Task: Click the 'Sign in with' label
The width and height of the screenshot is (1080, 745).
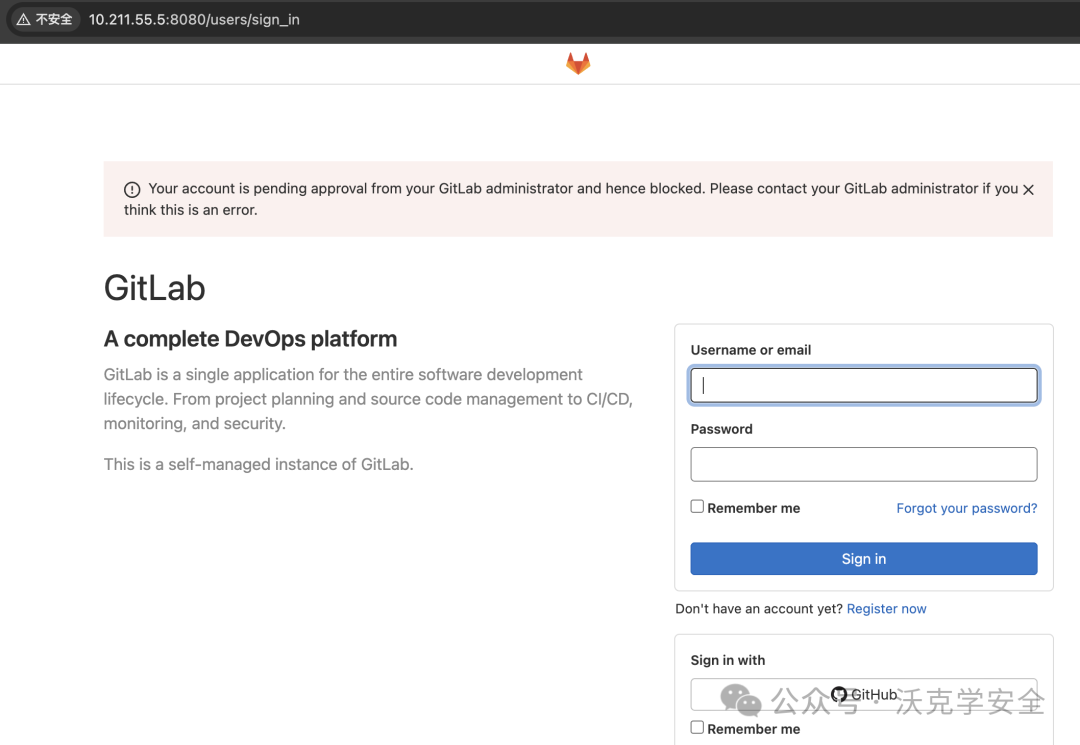Action: pyautogui.click(x=727, y=660)
